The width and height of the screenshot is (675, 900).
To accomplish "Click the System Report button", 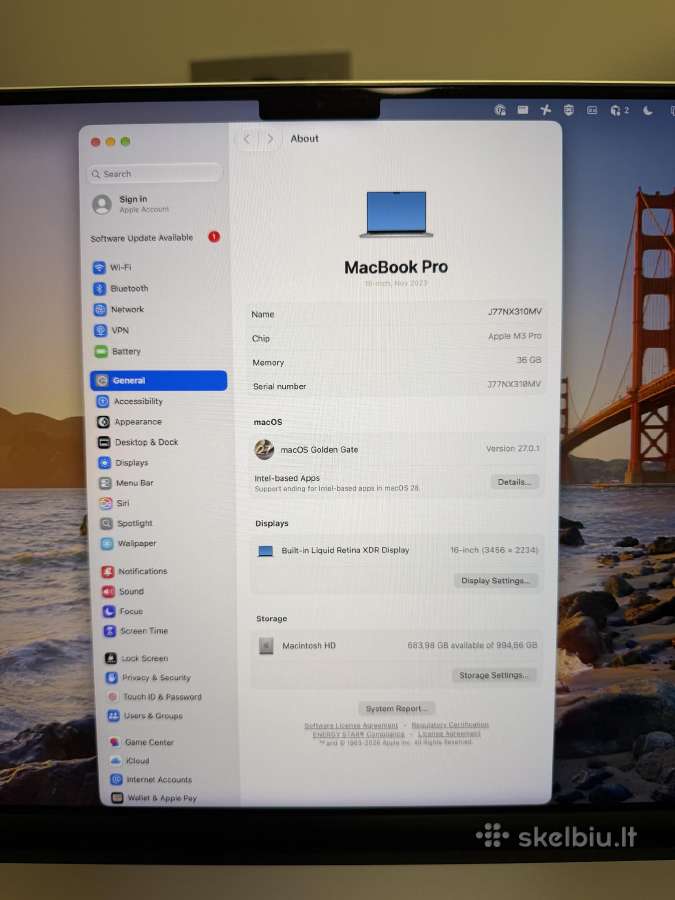I will [397, 709].
